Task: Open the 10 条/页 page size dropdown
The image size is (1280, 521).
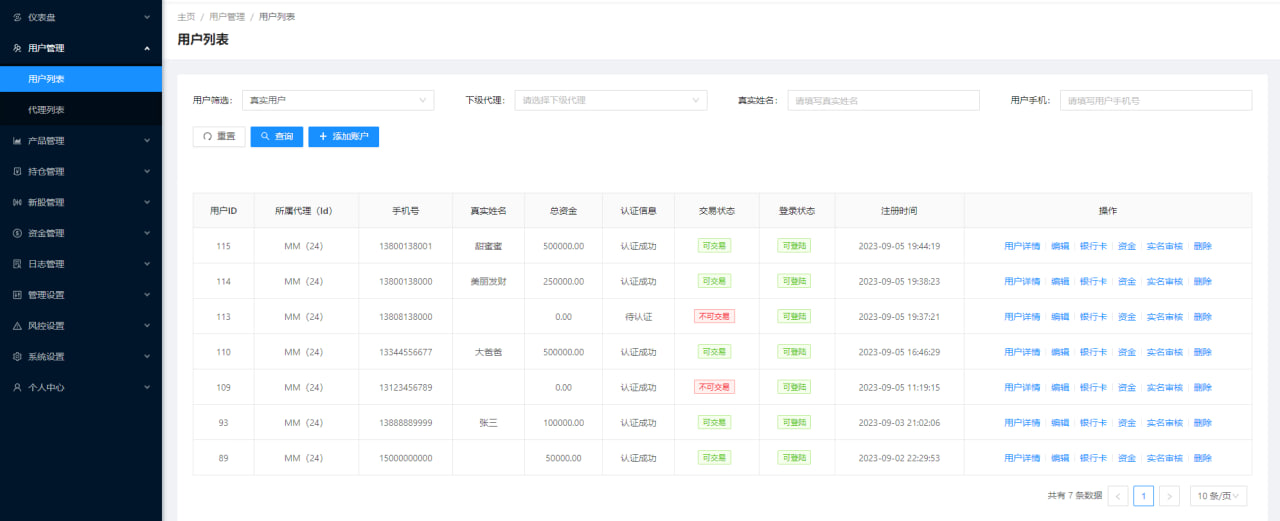Action: click(1219, 495)
